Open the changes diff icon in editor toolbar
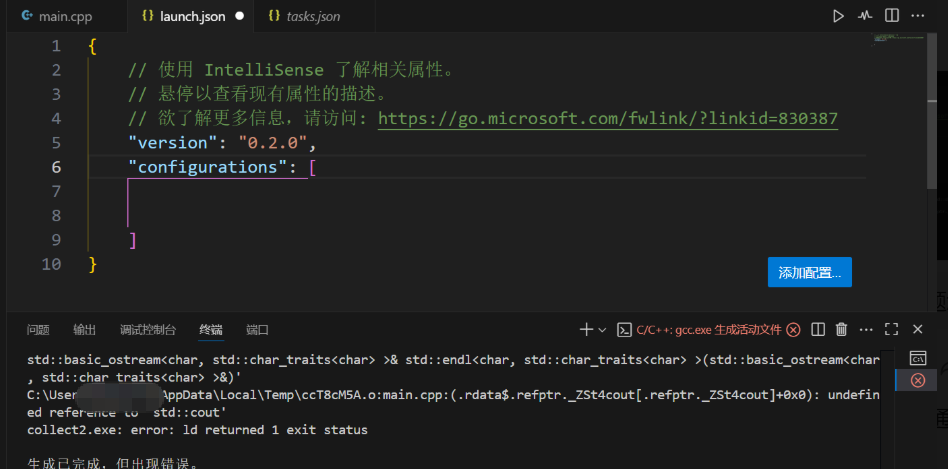The height and width of the screenshot is (469, 948). pyautogui.click(x=865, y=16)
